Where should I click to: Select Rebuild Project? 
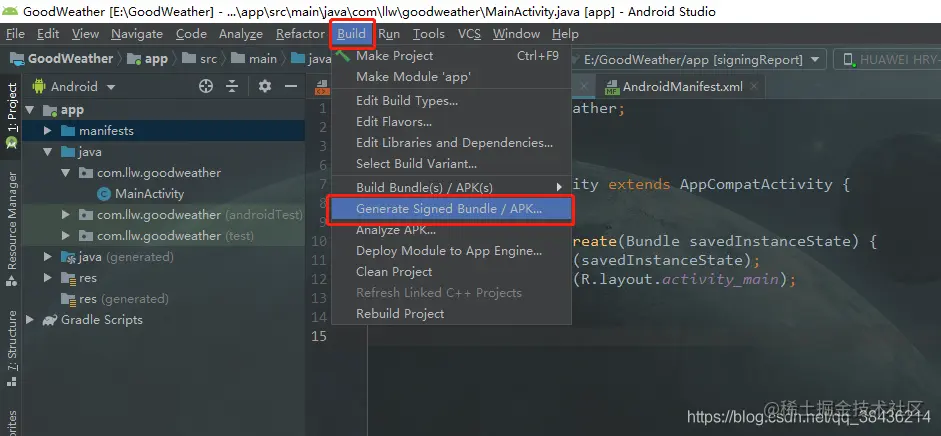451,314
